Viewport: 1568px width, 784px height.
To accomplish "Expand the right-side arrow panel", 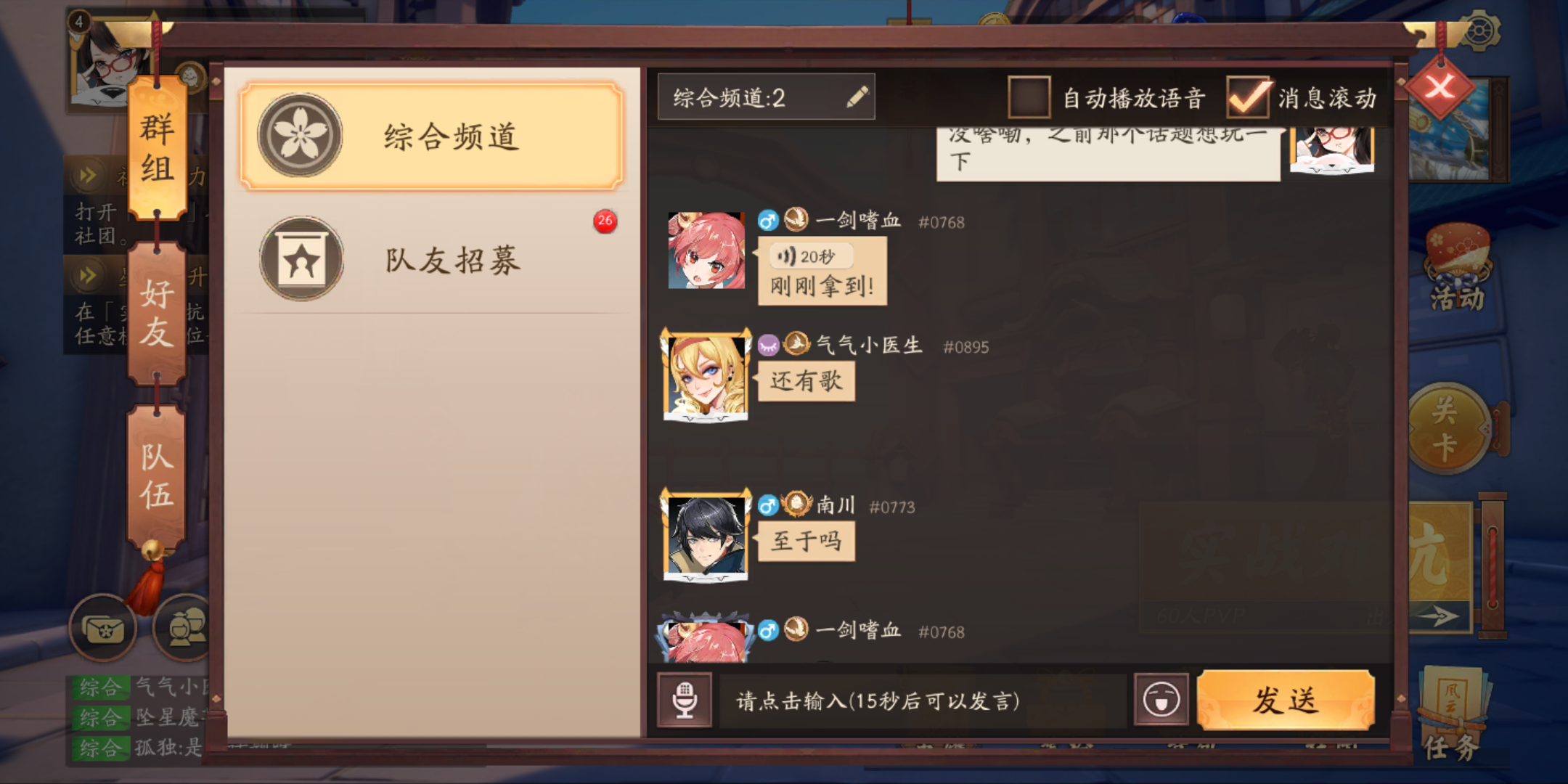I will [x=1440, y=616].
